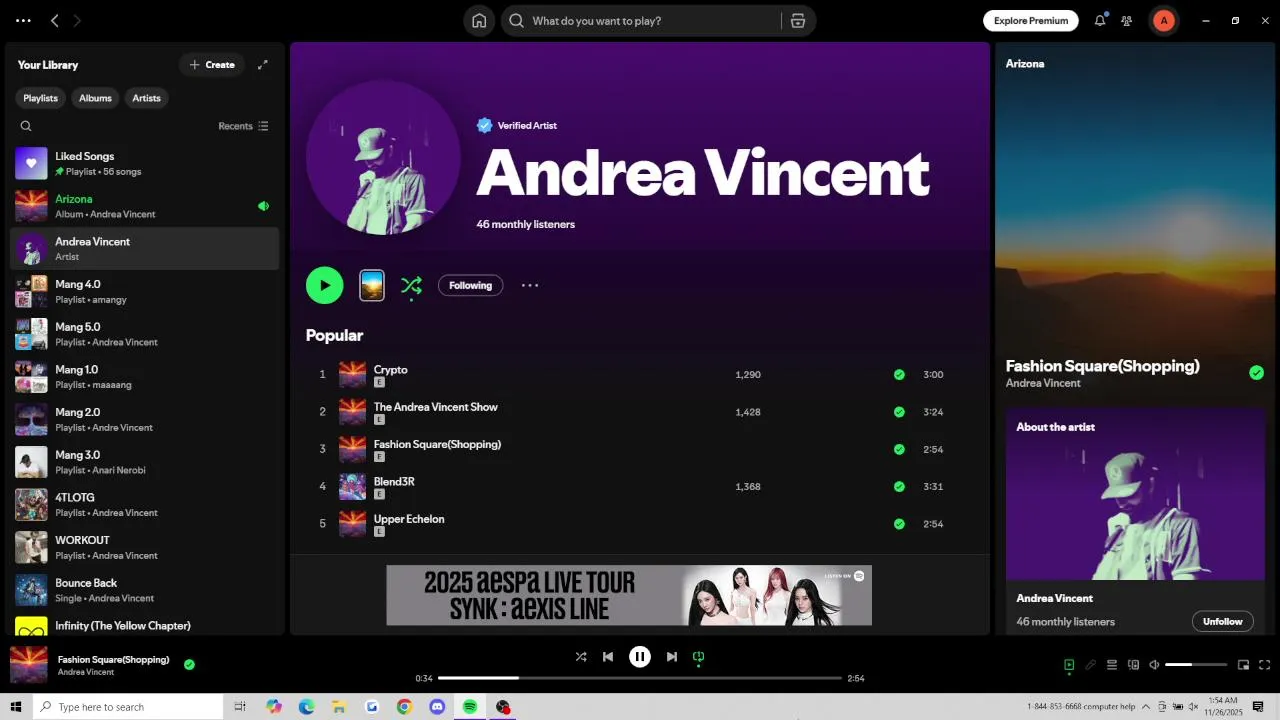This screenshot has height=720, width=1280.
Task: Open Connect to a device icon
Action: point(1134,665)
